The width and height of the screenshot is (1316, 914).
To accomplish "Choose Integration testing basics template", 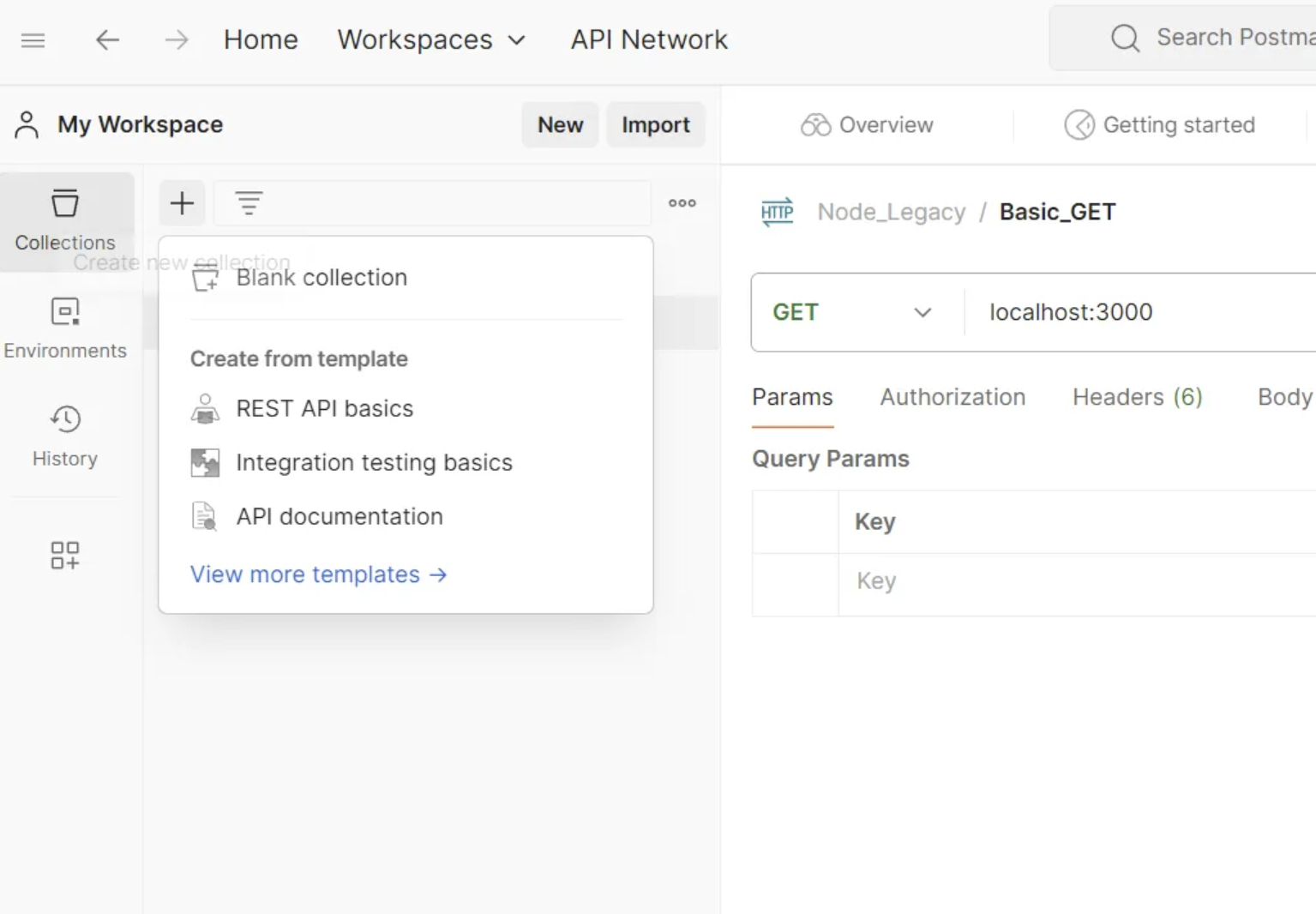I will pos(406,463).
